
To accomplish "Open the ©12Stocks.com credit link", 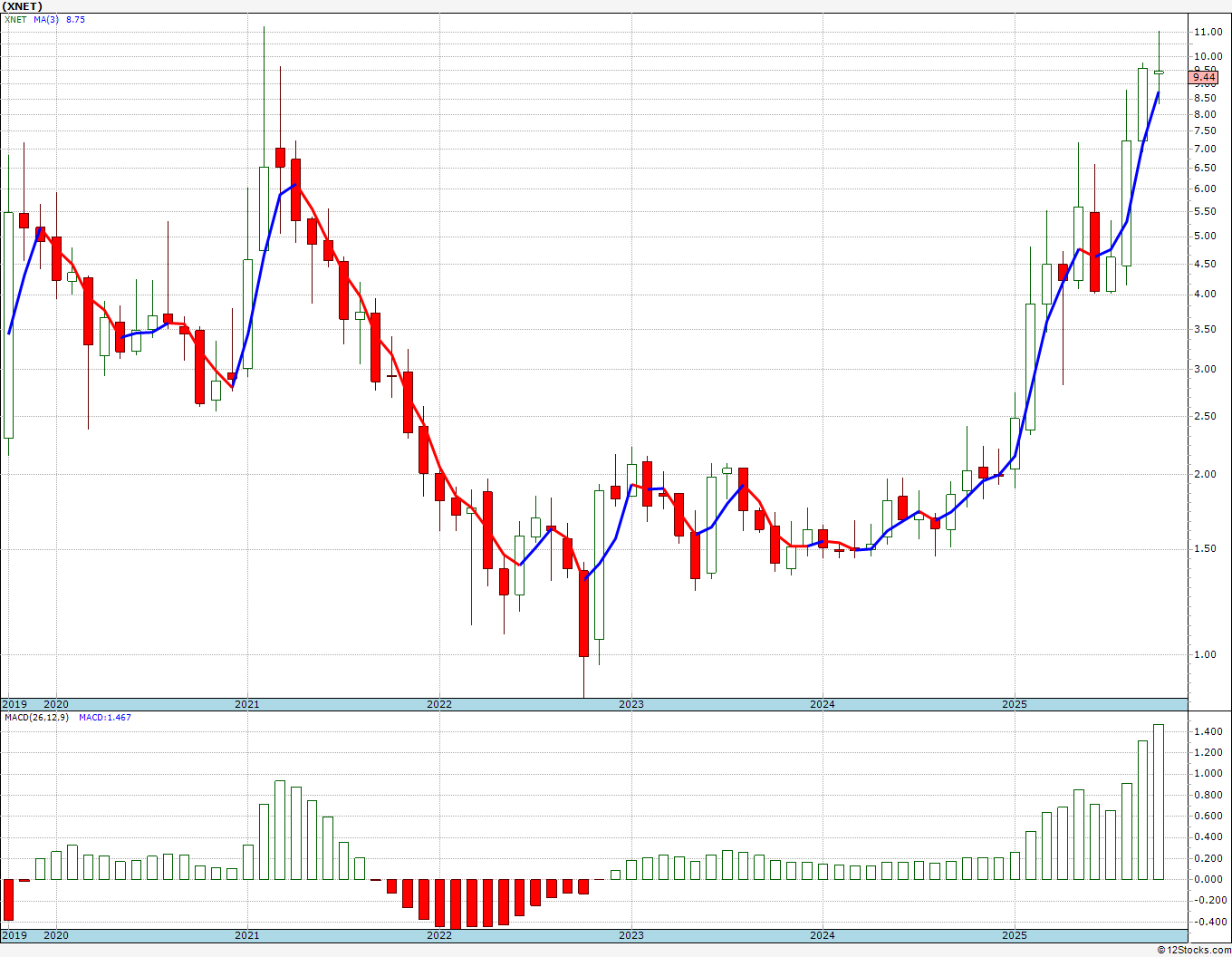I will [1196, 950].
